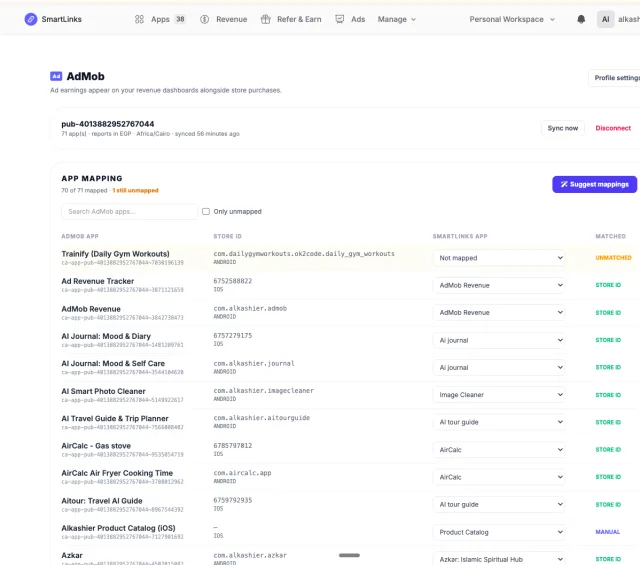The width and height of the screenshot is (640, 565).
Task: Click the Revenue dollar icon
Action: click(204, 19)
